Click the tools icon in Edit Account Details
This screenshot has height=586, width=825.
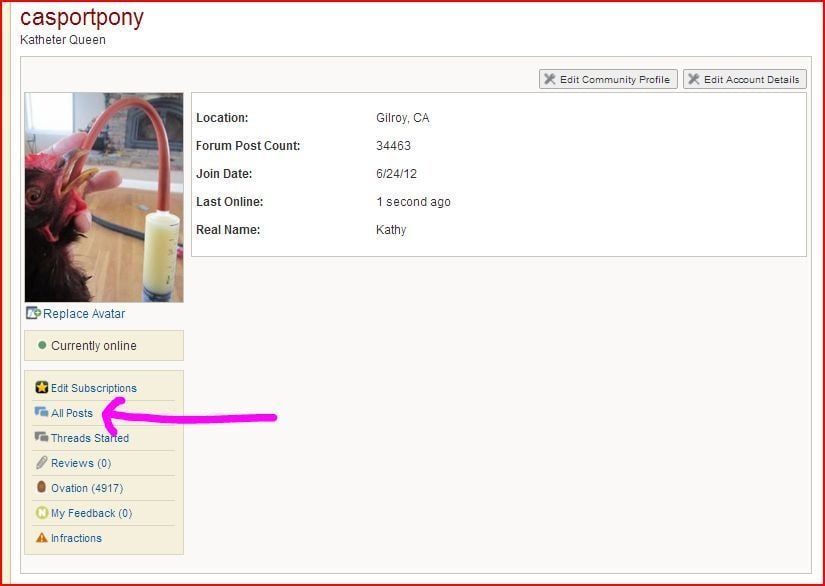[x=694, y=79]
